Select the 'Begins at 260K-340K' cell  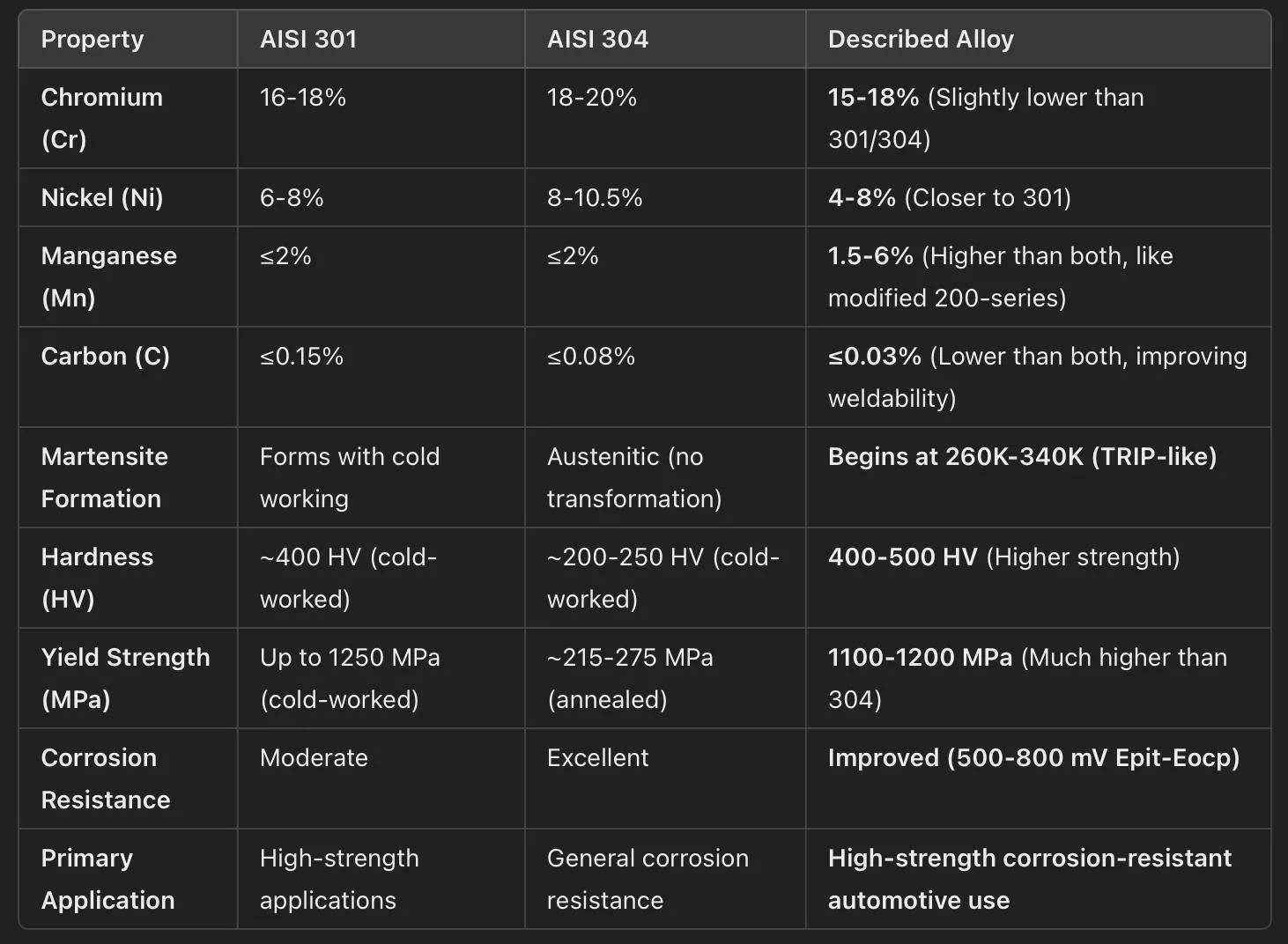(x=1038, y=477)
